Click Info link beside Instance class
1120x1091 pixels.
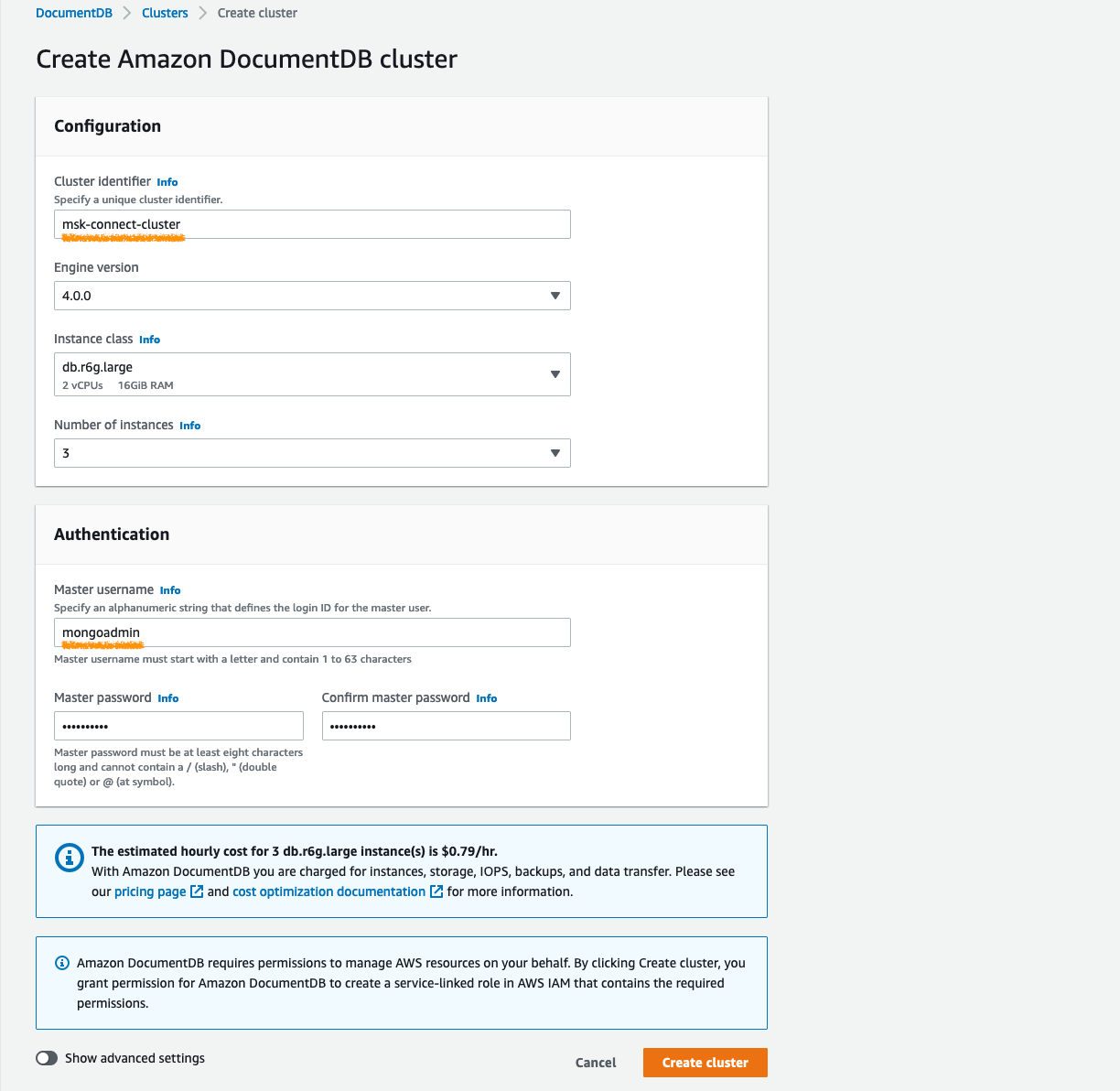point(150,340)
